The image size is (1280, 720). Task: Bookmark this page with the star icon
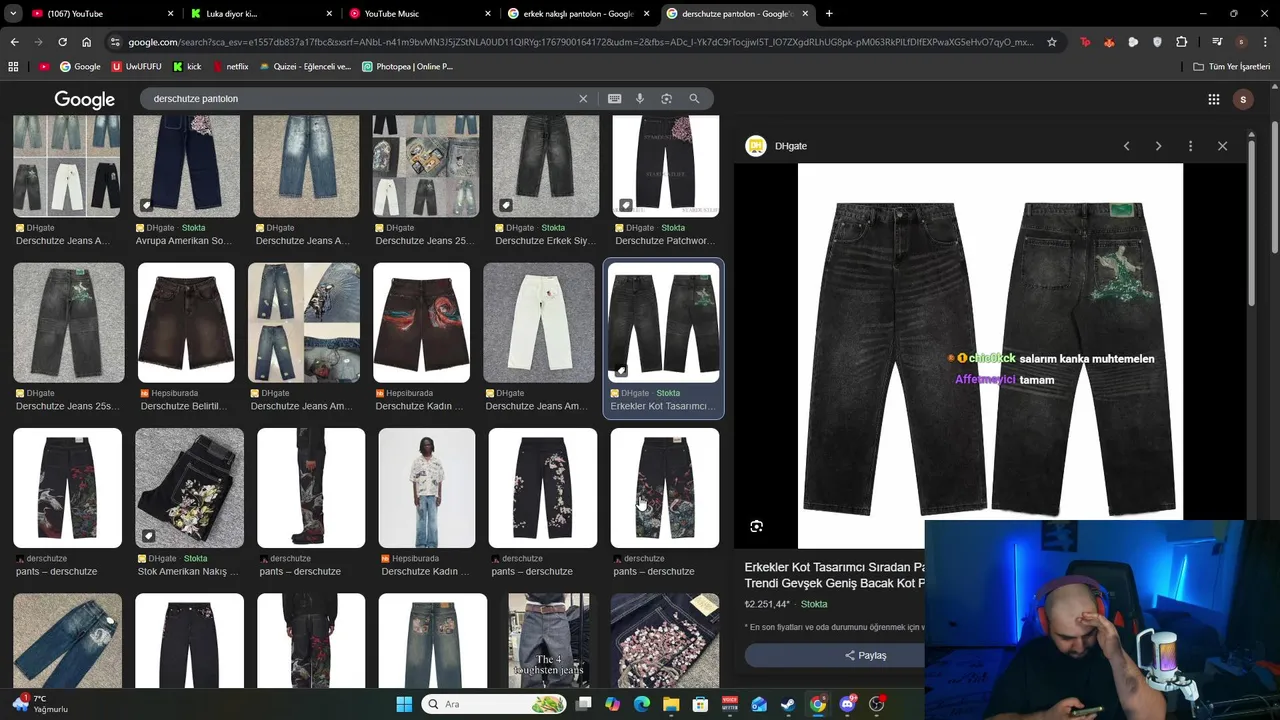(x=1052, y=42)
